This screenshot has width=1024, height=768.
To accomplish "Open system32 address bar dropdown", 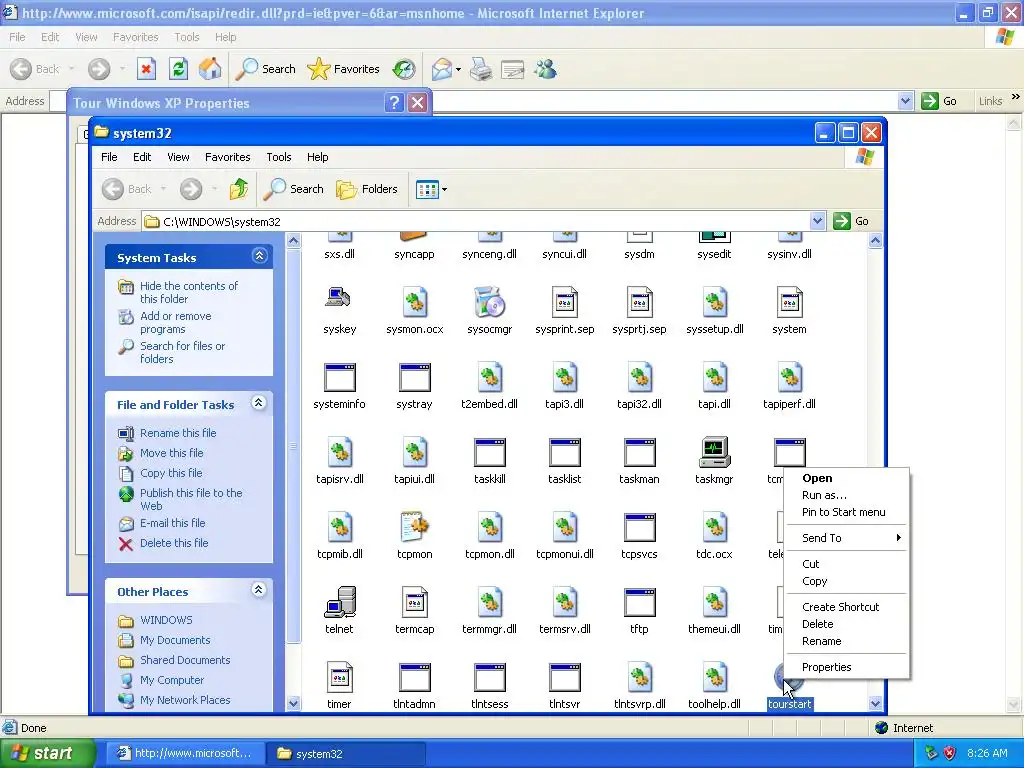I will 817,221.
